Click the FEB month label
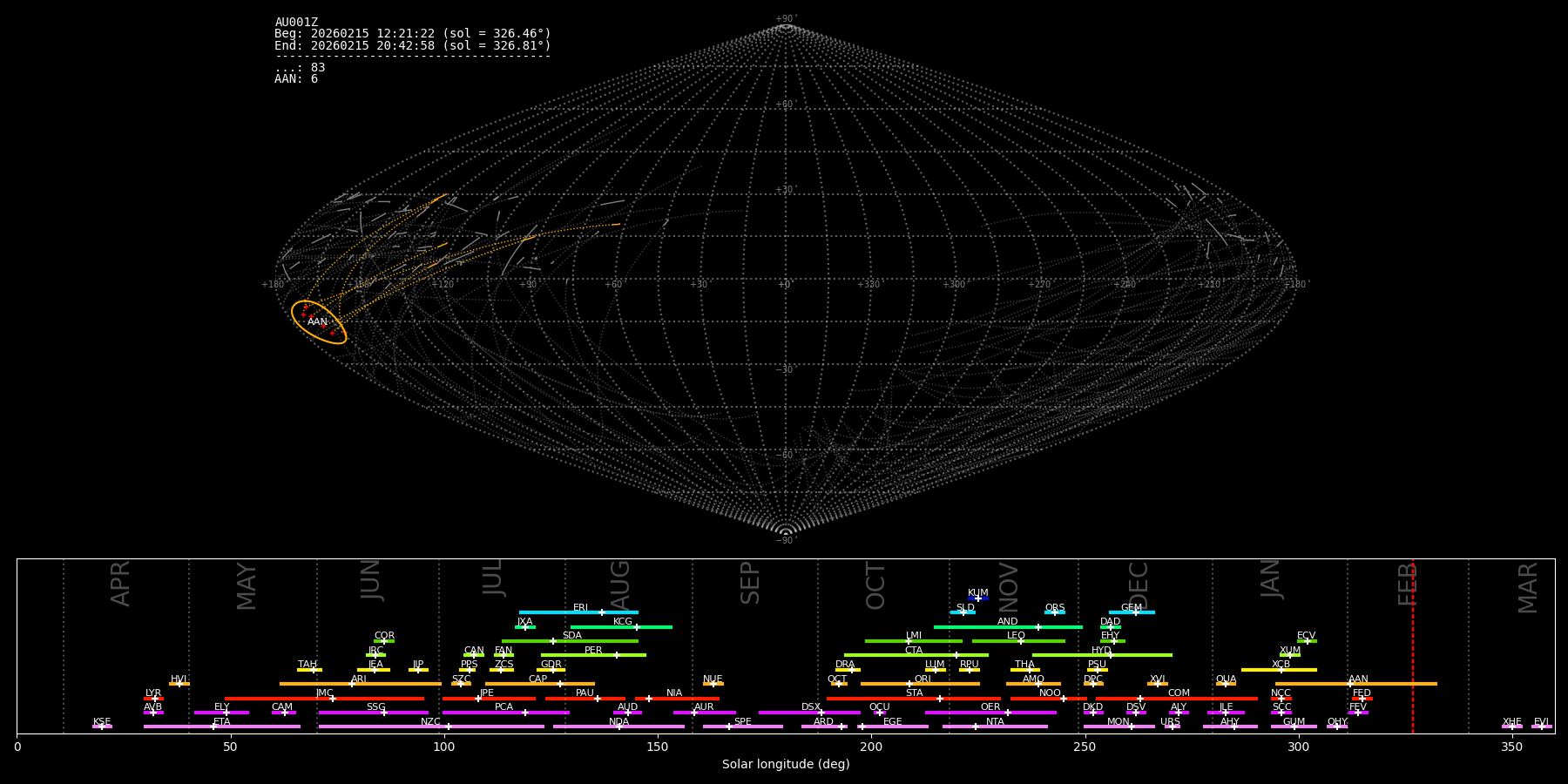Image resolution: width=1568 pixels, height=784 pixels. click(x=1408, y=584)
